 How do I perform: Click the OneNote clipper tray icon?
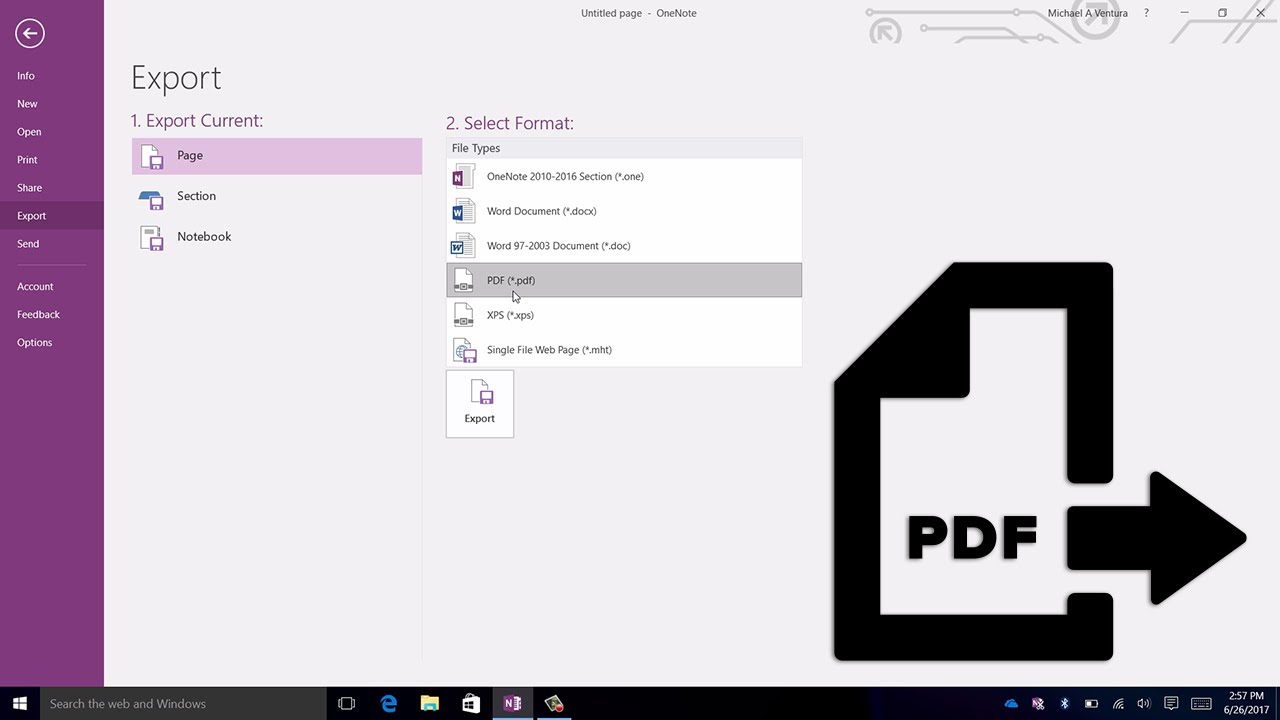(x=1038, y=704)
